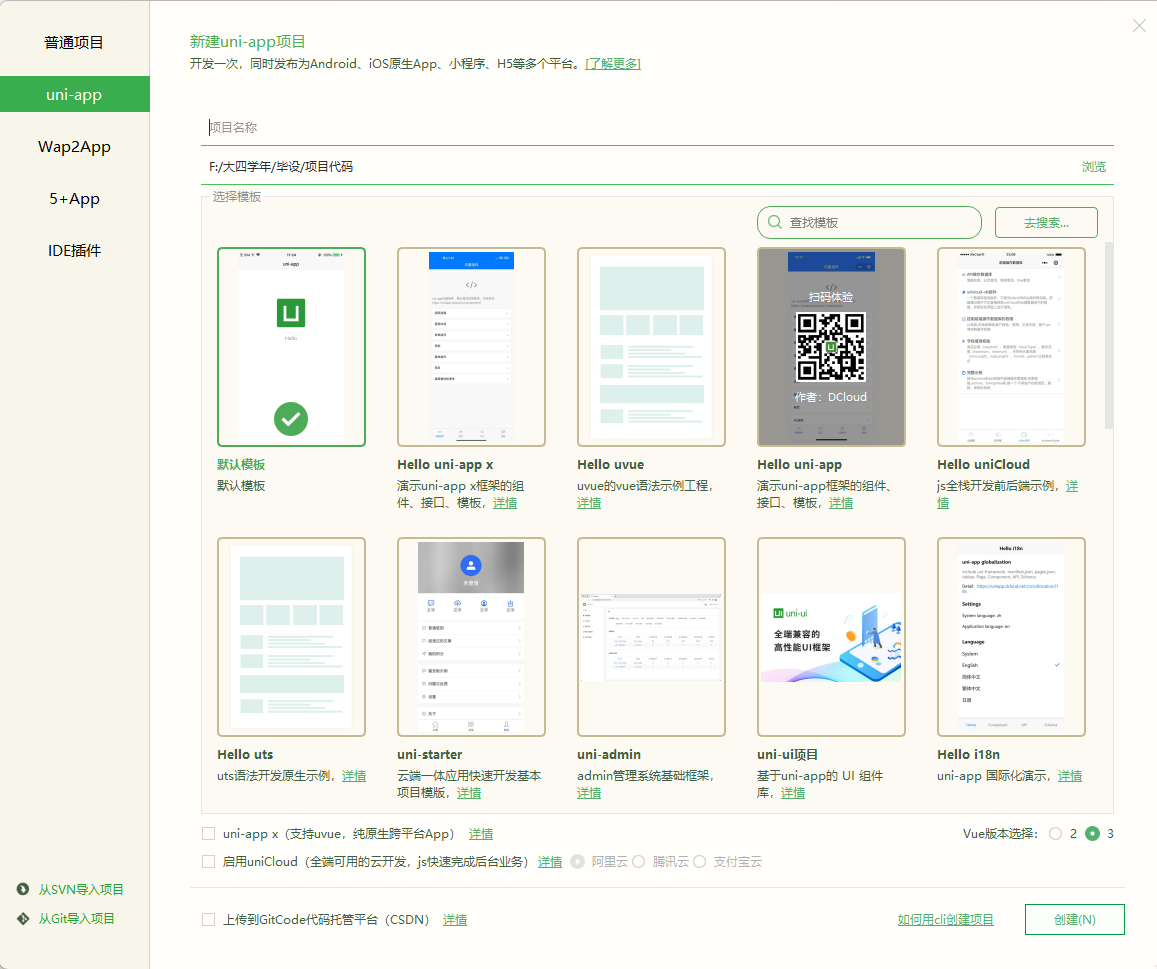The height and width of the screenshot is (969, 1157).
Task: Click the uni-starter title text
Action: 429,754
